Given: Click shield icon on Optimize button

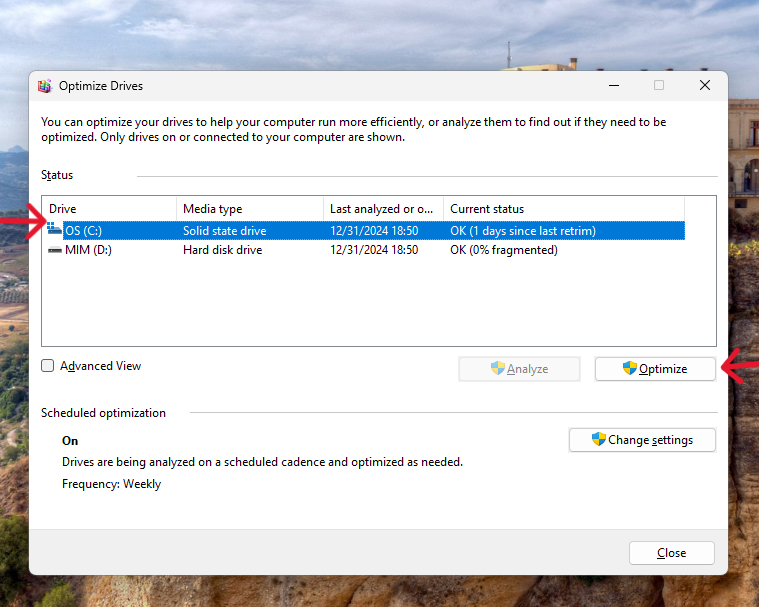Looking at the screenshot, I should 629,368.
